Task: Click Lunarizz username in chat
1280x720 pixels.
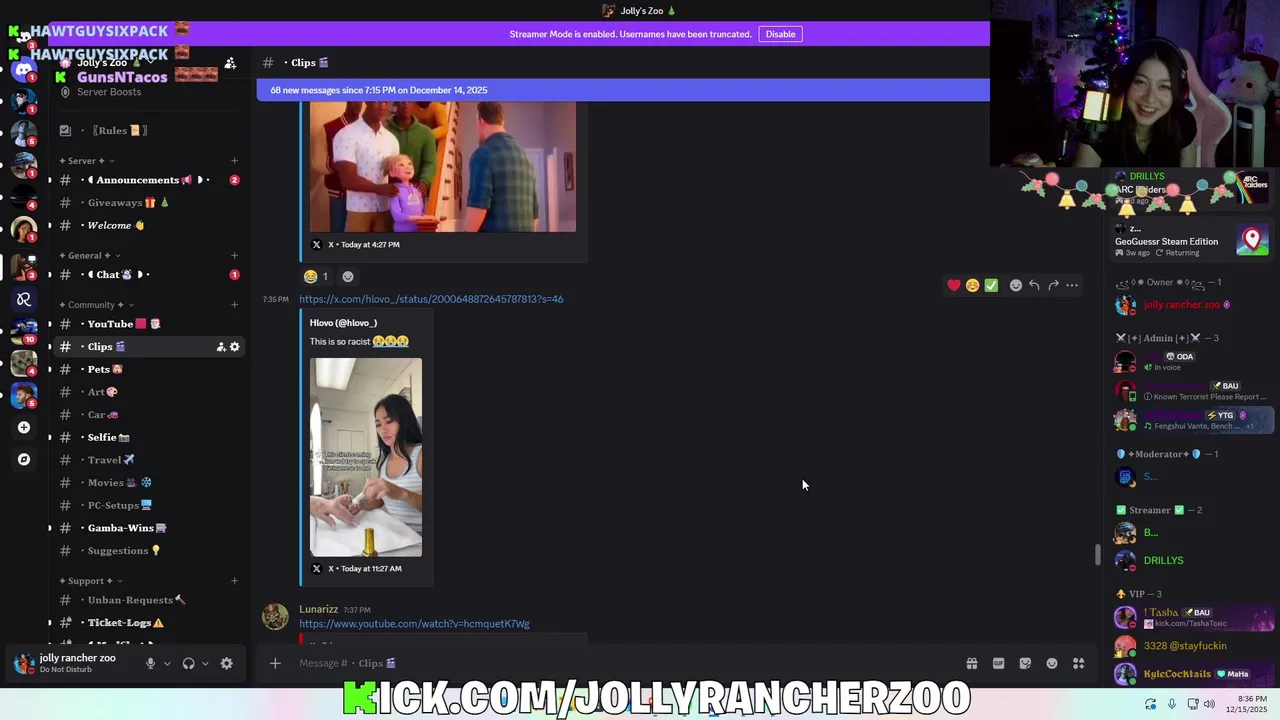Action: click(318, 609)
